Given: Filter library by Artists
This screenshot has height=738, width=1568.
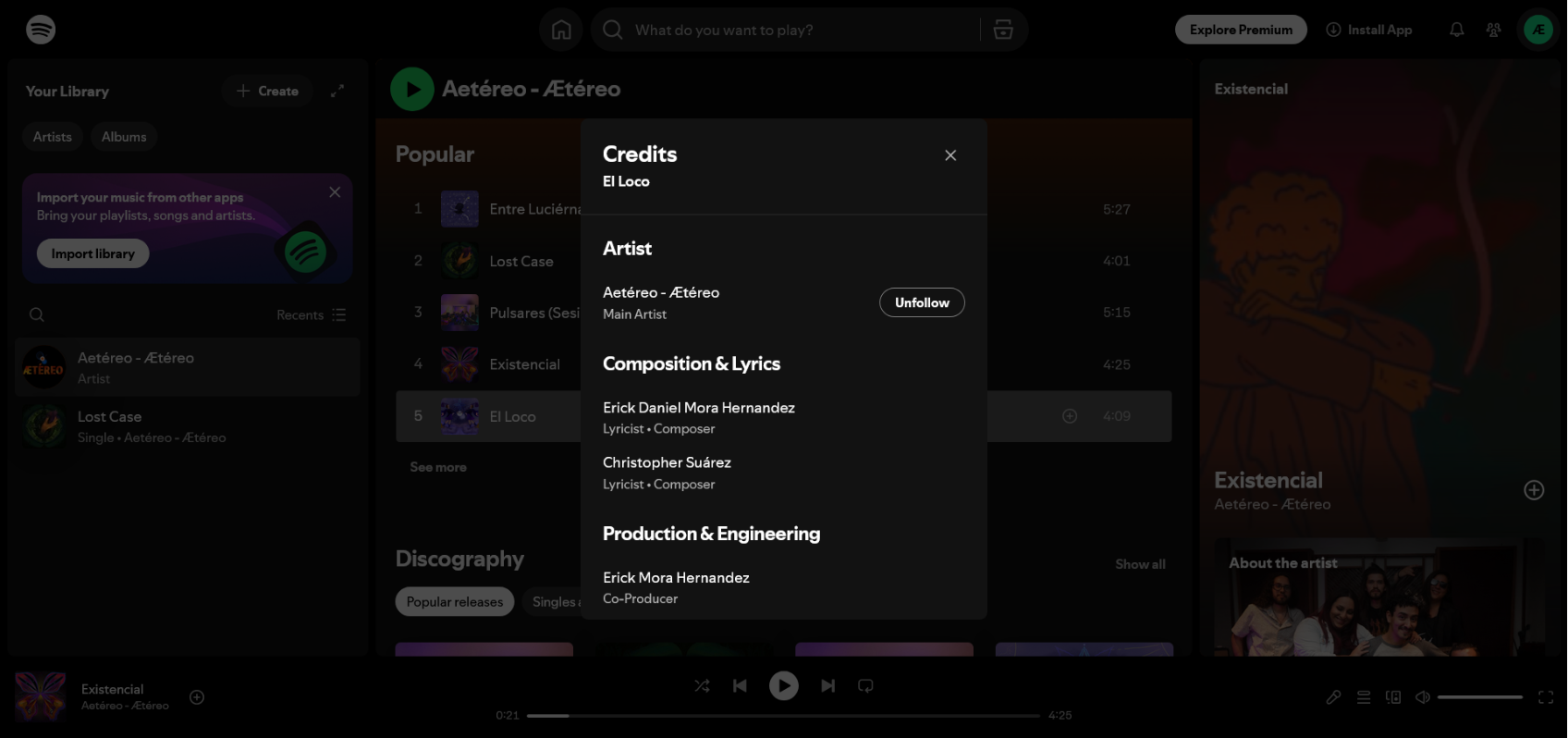Looking at the screenshot, I should [x=53, y=137].
